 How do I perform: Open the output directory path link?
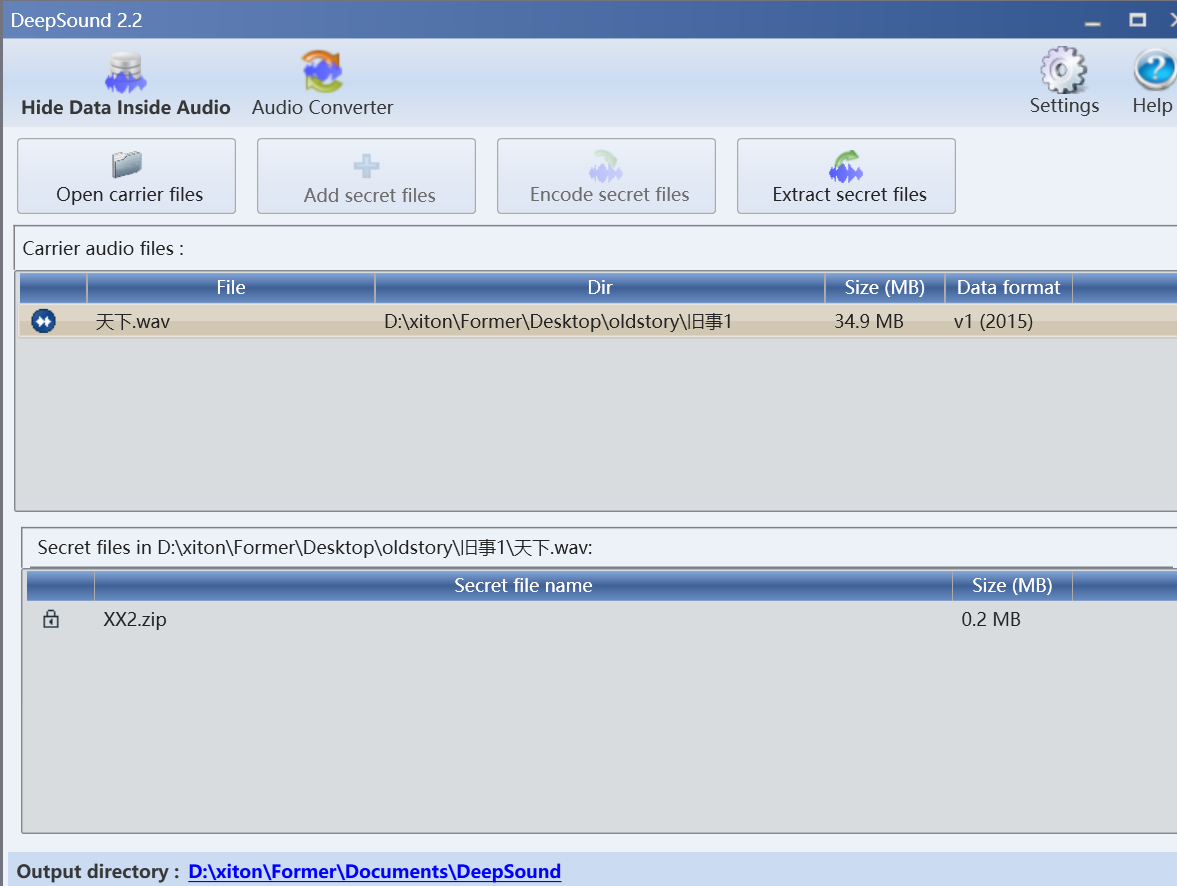click(374, 871)
